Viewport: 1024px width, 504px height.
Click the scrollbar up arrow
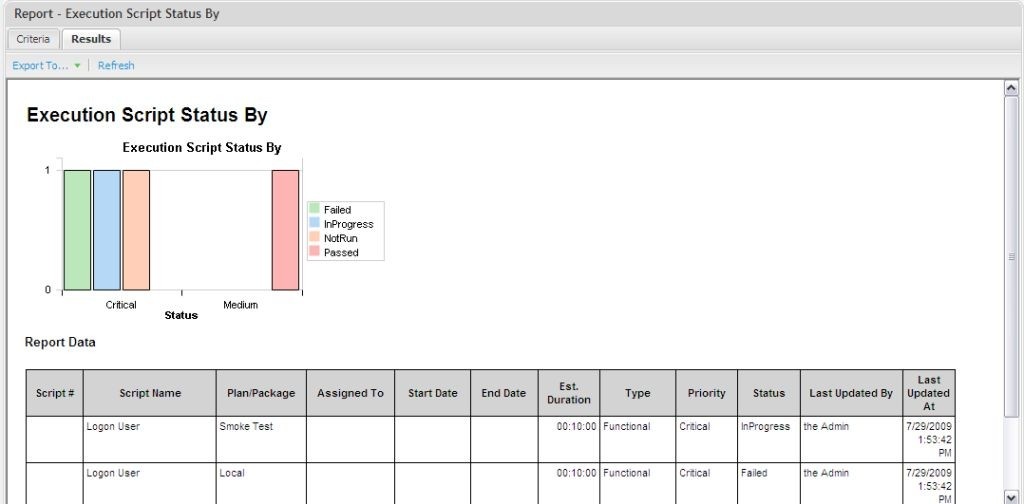point(1011,89)
